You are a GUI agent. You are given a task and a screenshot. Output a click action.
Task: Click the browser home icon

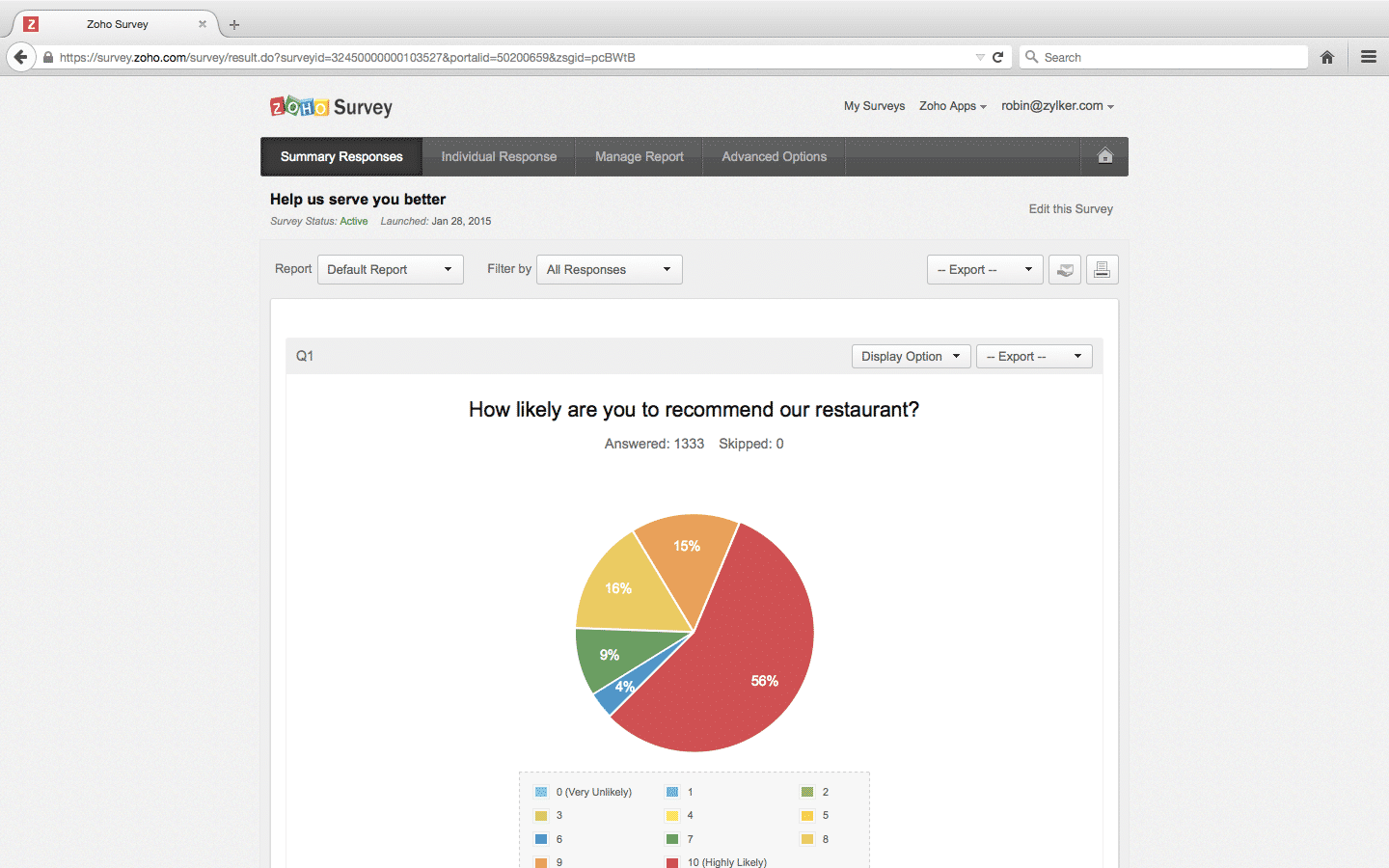point(1327,57)
